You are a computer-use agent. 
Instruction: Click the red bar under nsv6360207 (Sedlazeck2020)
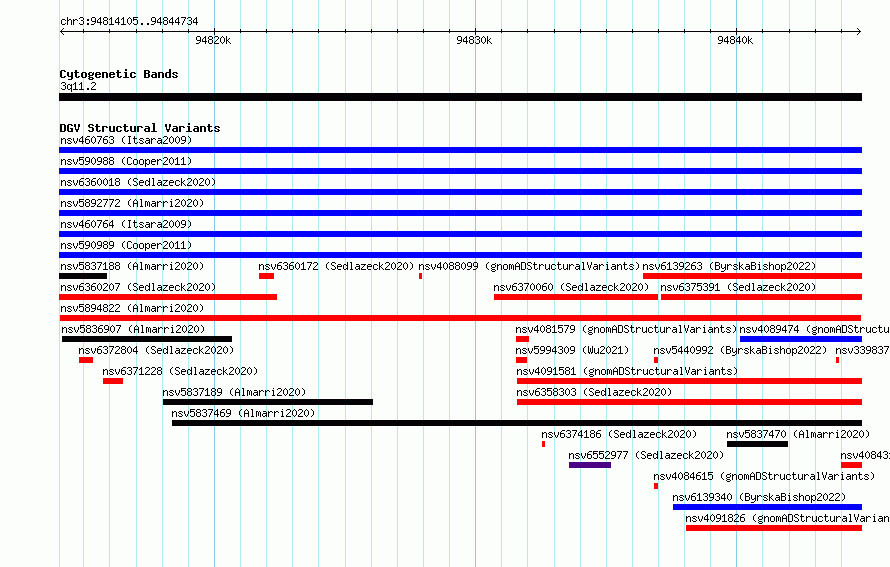pyautogui.click(x=168, y=297)
